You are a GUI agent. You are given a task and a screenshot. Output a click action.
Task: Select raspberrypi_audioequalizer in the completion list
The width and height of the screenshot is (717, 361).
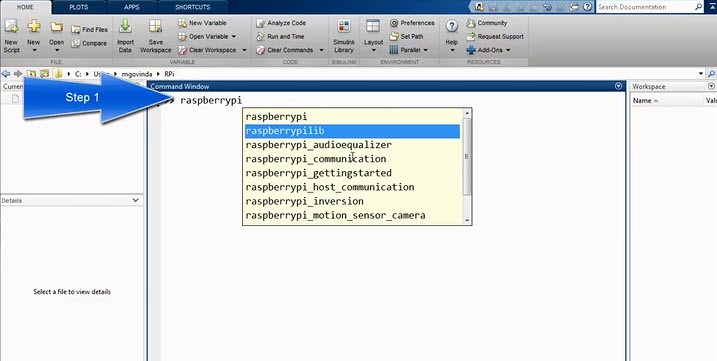[352, 145]
